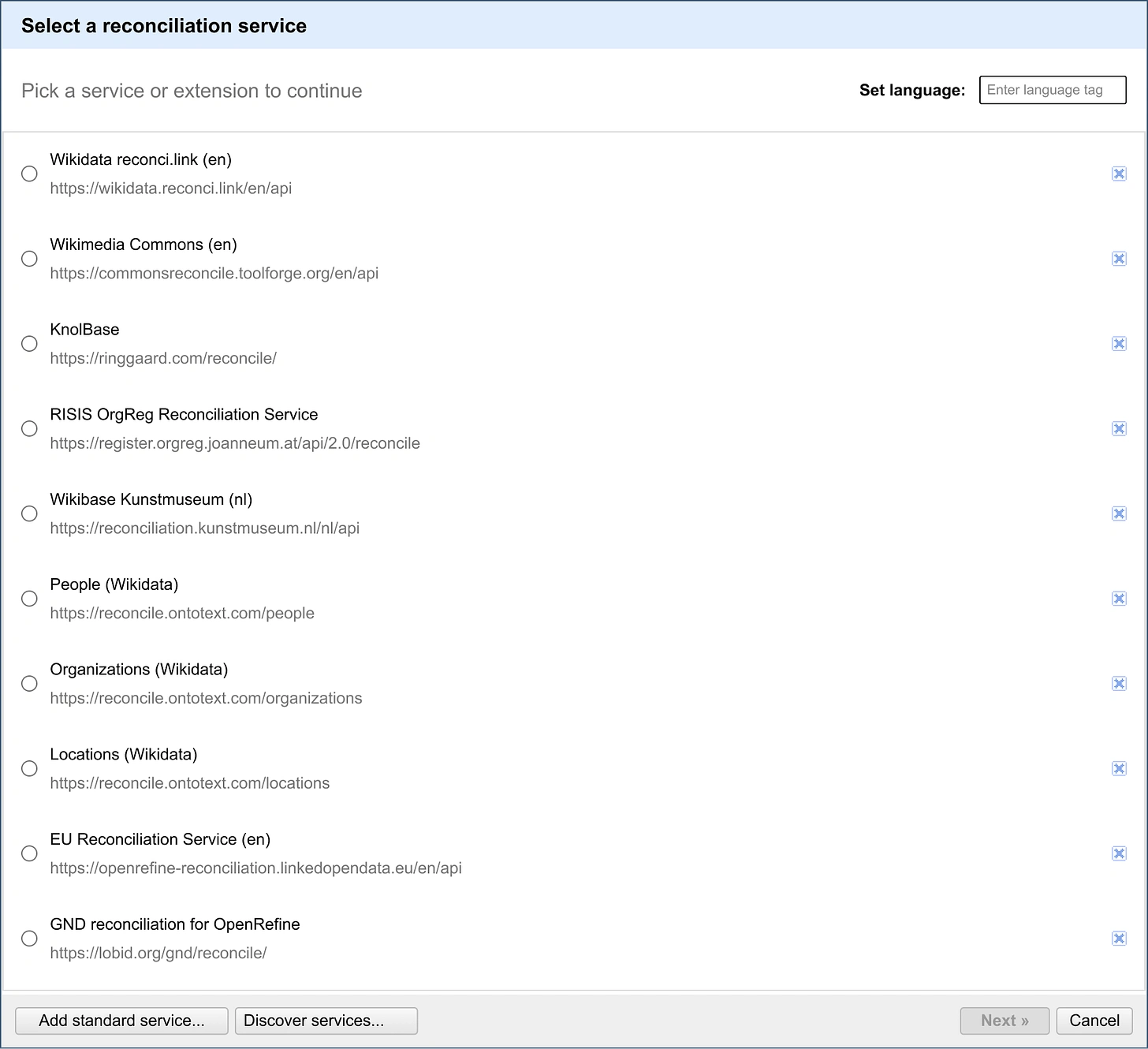This screenshot has height=1049, width=1148.
Task: Select Wikidata reconci.link (en) radio button
Action: [29, 174]
